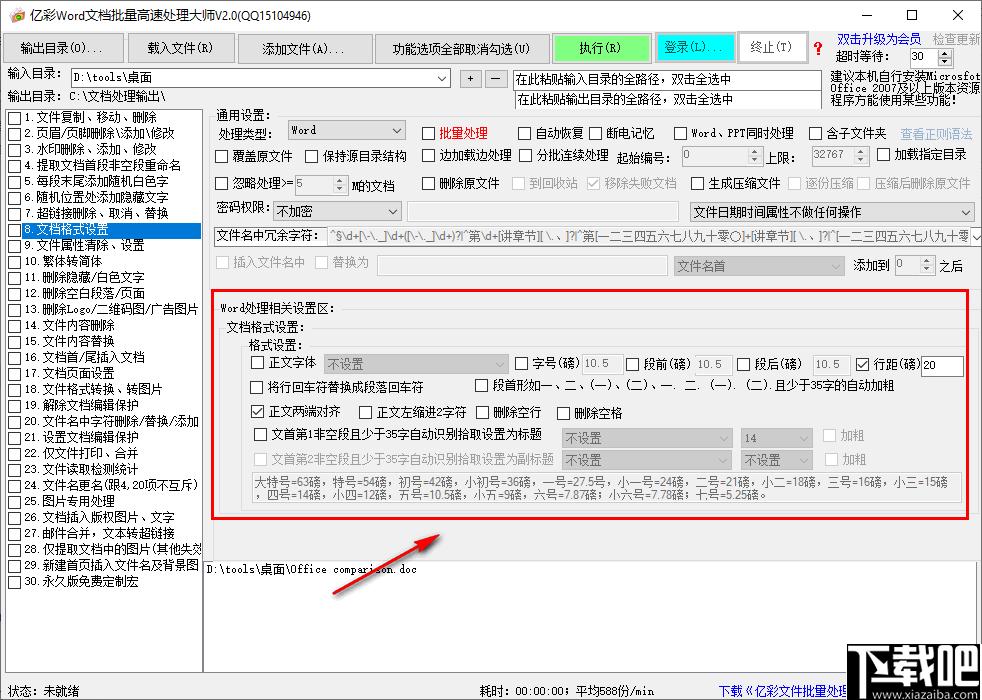The image size is (982, 700).
Task: Check the 删除原文件 option
Action: coord(428,183)
